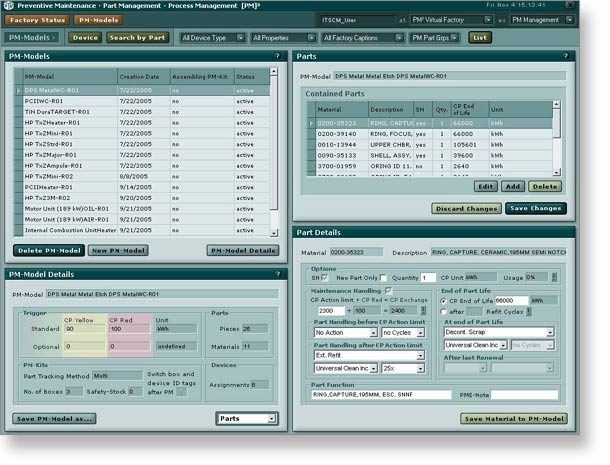Open help icon in Part Details header
The width and height of the screenshot is (610, 465).
[567, 233]
